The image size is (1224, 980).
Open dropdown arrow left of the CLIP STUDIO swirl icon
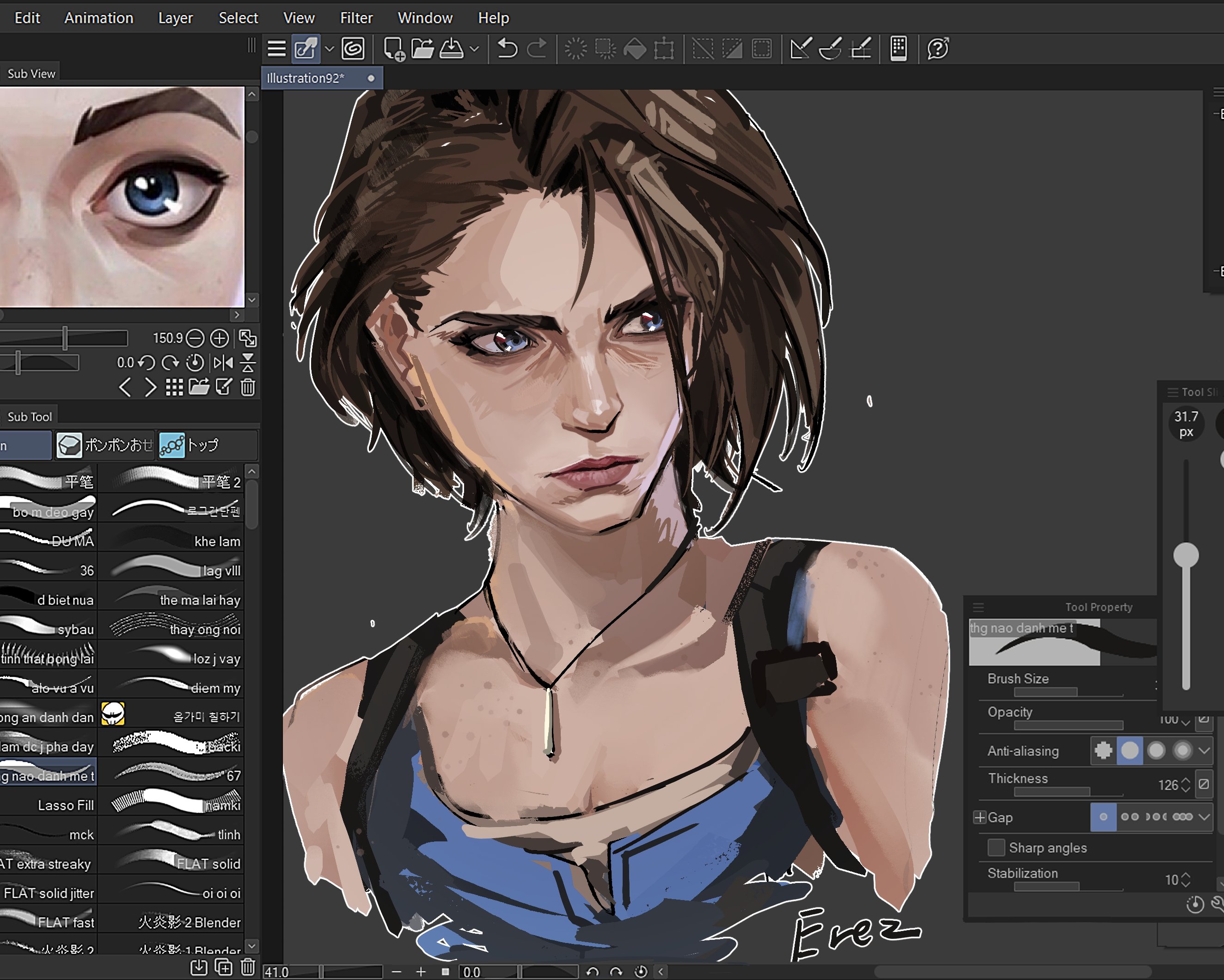click(x=329, y=49)
